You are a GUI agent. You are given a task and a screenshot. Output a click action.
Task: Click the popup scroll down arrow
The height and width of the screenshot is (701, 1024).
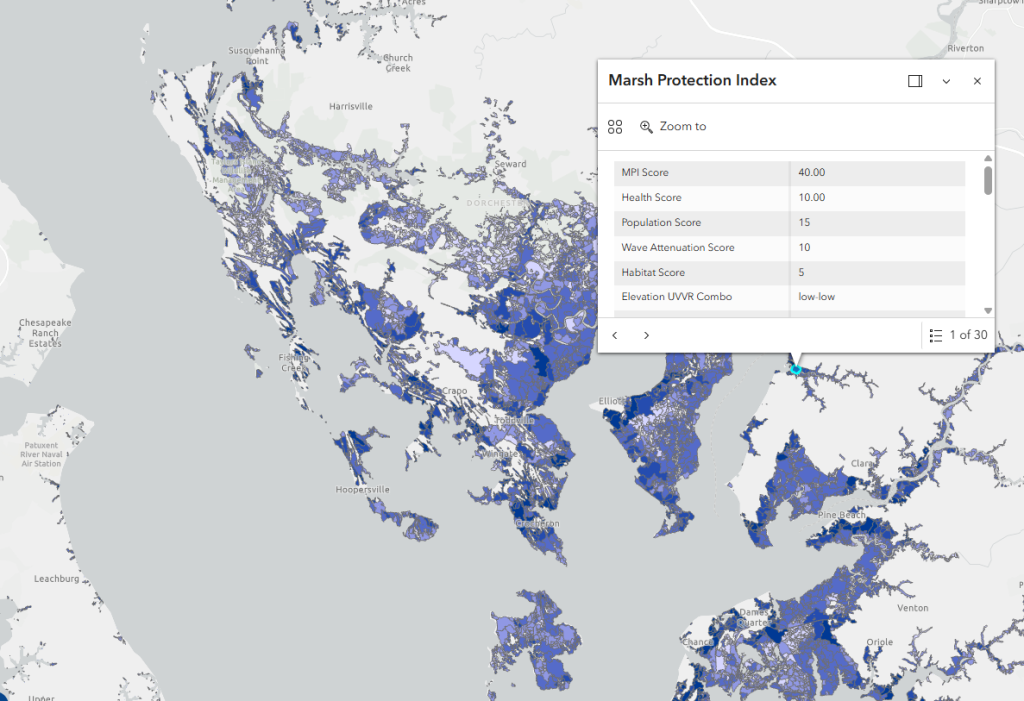click(988, 311)
